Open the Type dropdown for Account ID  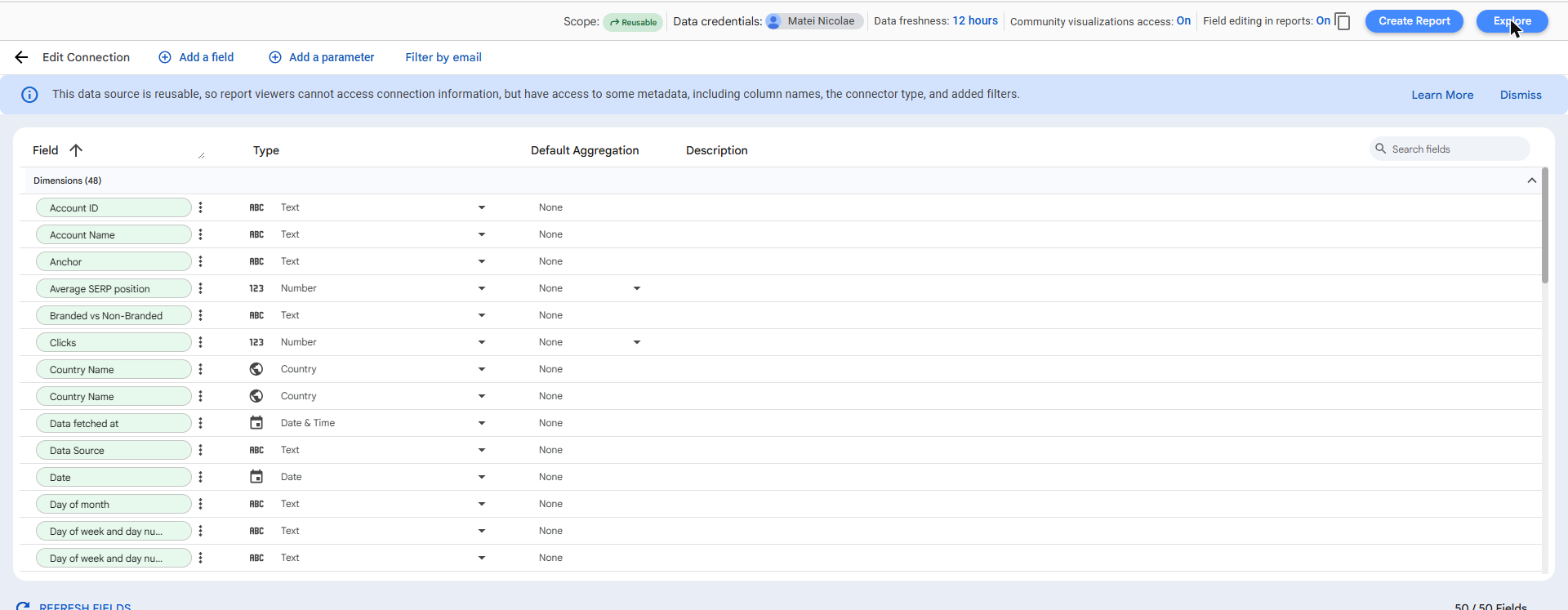[481, 207]
